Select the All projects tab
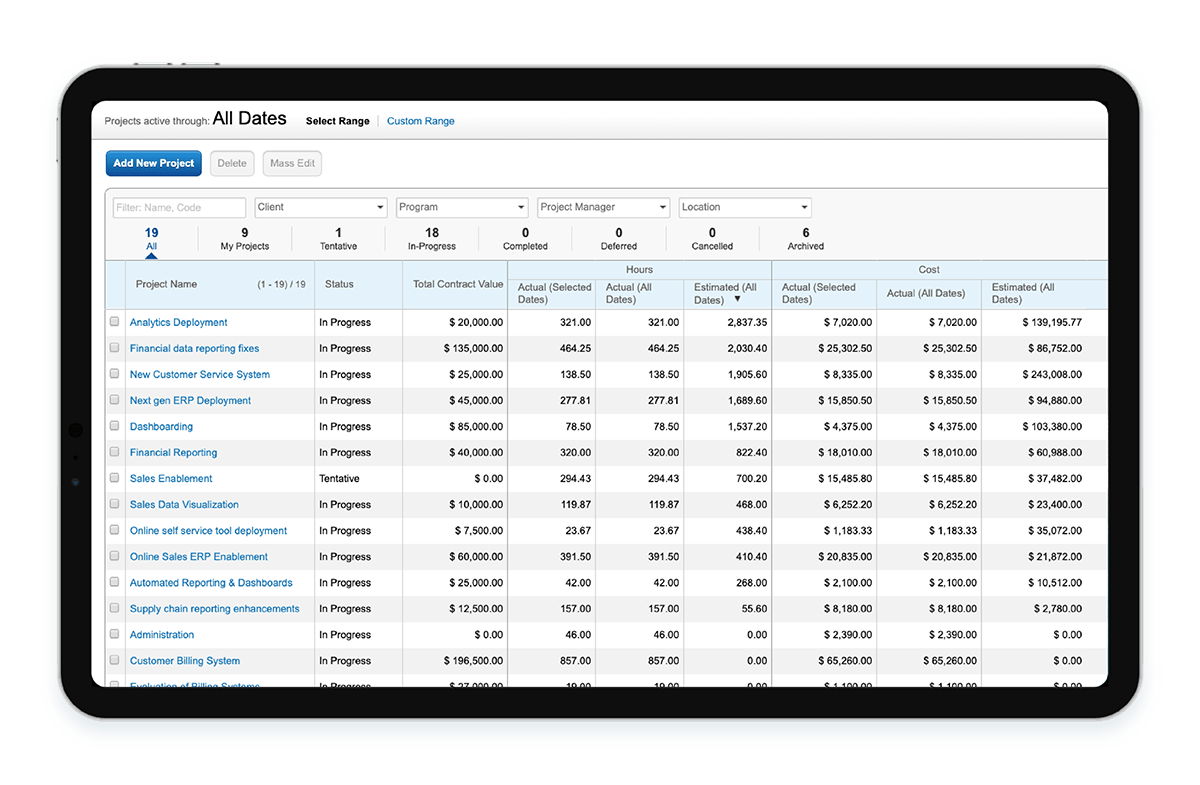This screenshot has width=1200, height=785. tap(151, 239)
